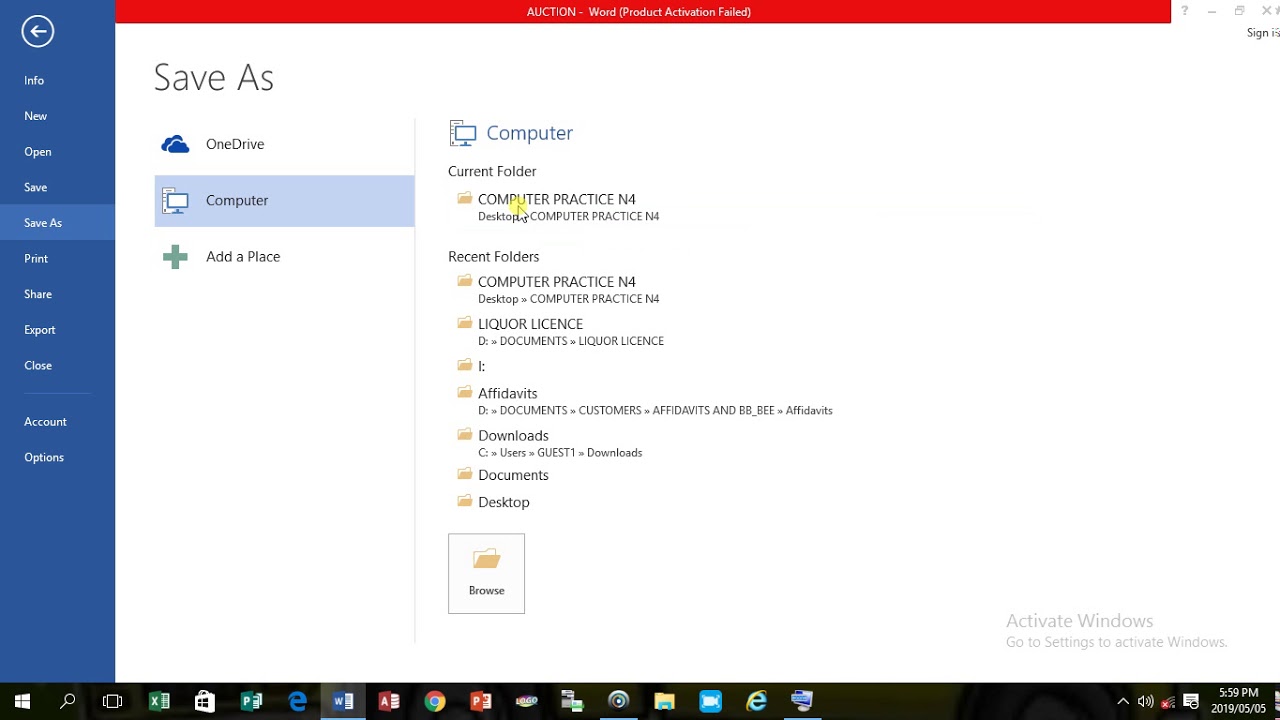This screenshot has height=720, width=1280.
Task: Click the Word Help question mark
Action: pyautogui.click(x=1185, y=11)
